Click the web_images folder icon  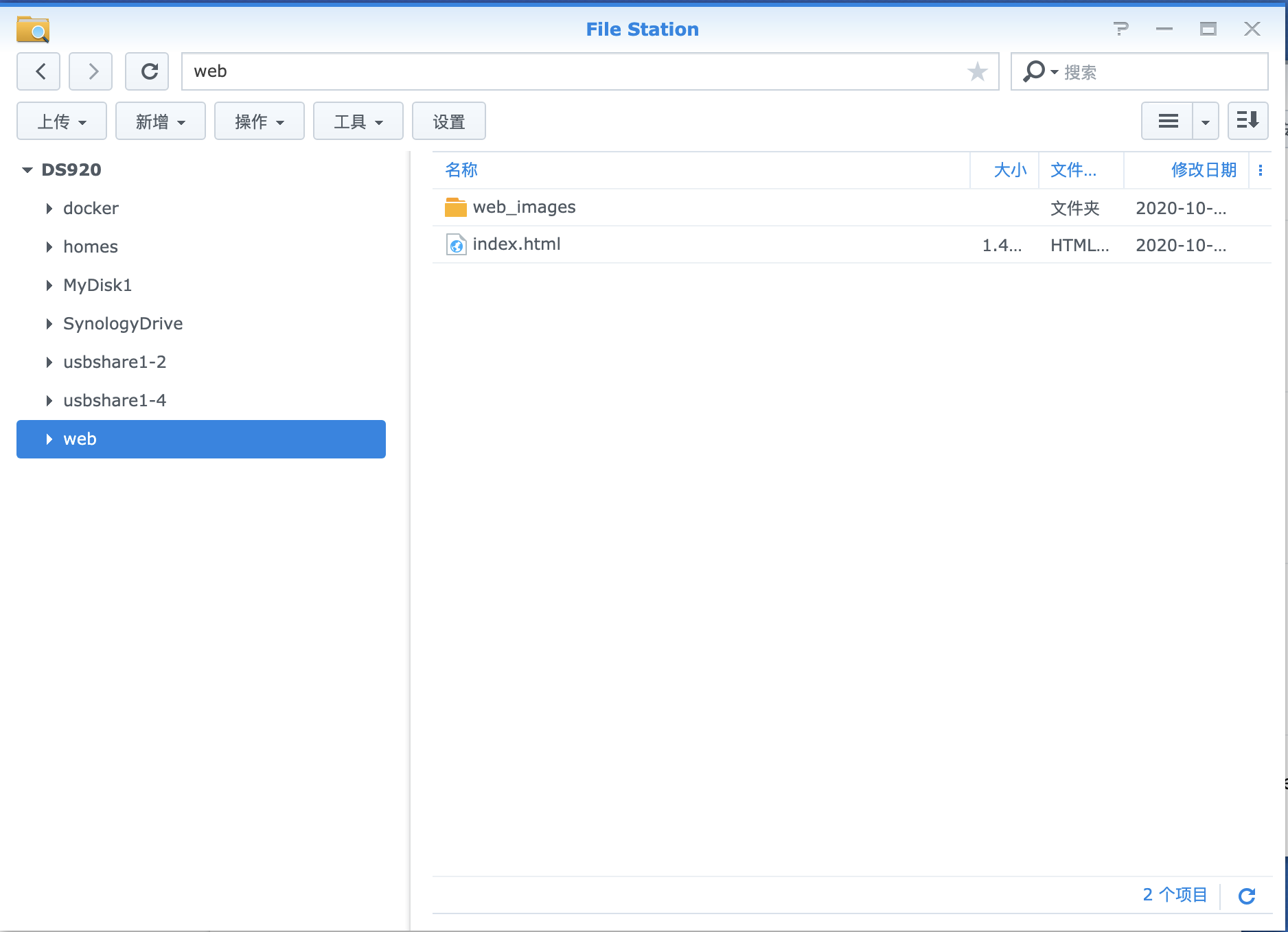click(456, 207)
